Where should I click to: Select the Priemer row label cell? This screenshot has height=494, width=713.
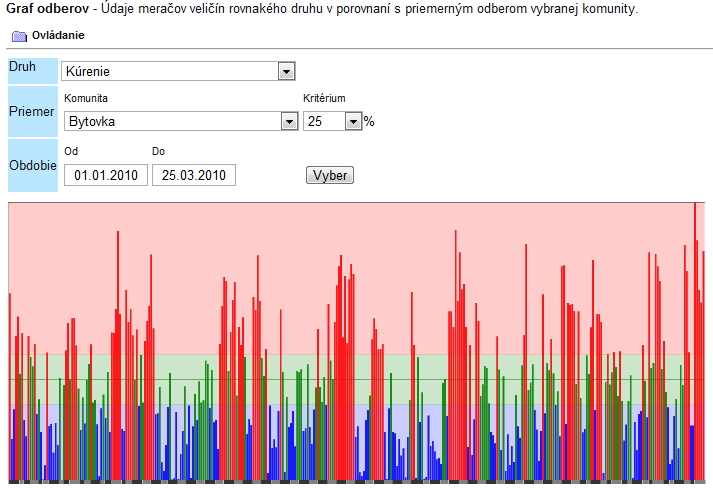coord(33,111)
